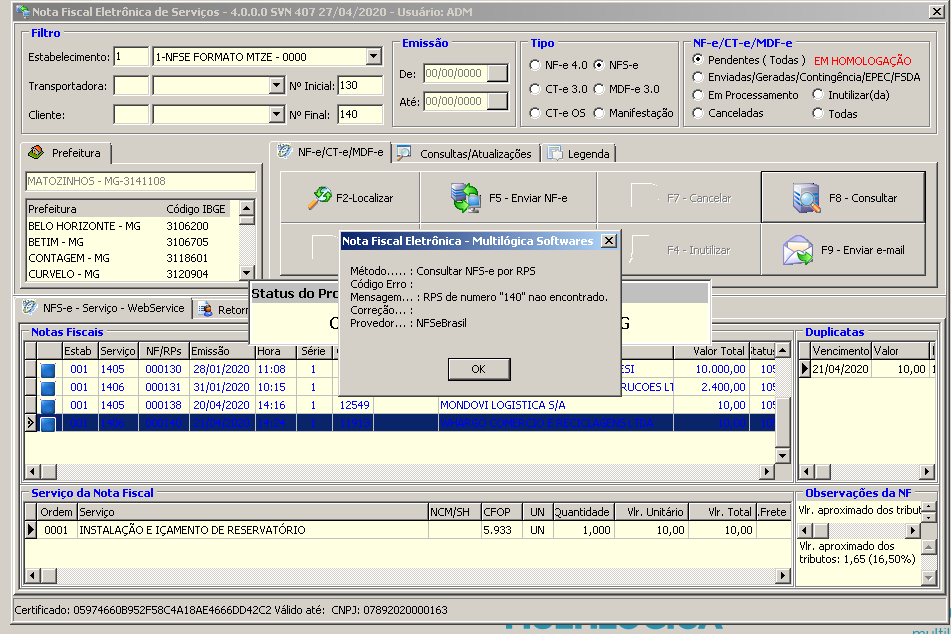Screen dimensions: 951x634
Task: Click the Nº Inicial input field
Action: (x=360, y=86)
